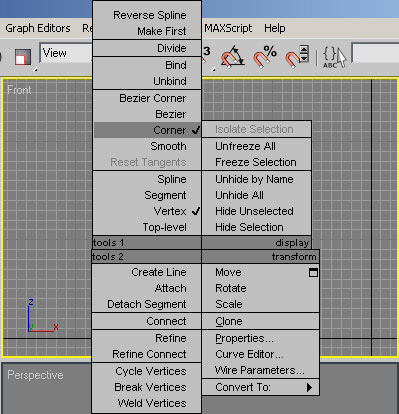This screenshot has width=399, height=414.
Task: Click the Perspective viewport label
Action: pos(35,375)
